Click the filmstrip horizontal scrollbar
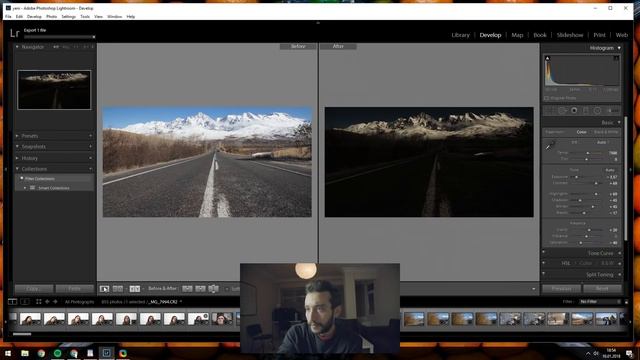 [x=22, y=334]
